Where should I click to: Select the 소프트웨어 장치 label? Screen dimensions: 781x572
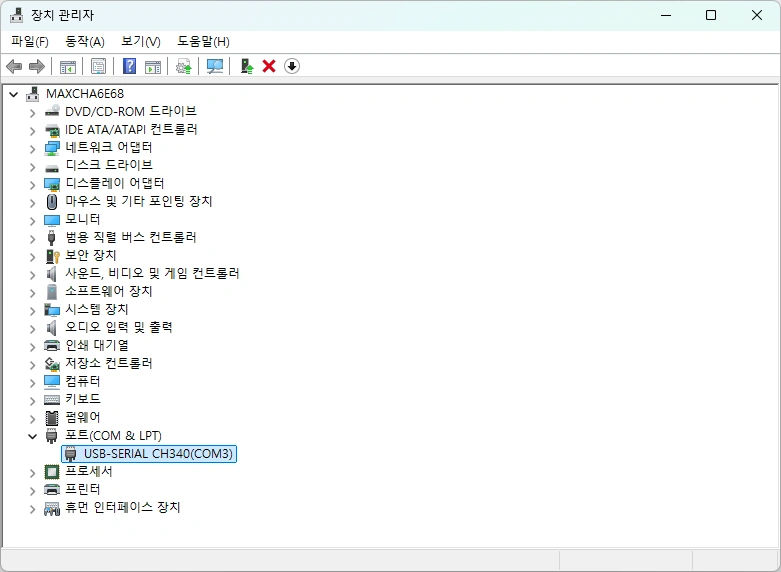point(109,291)
